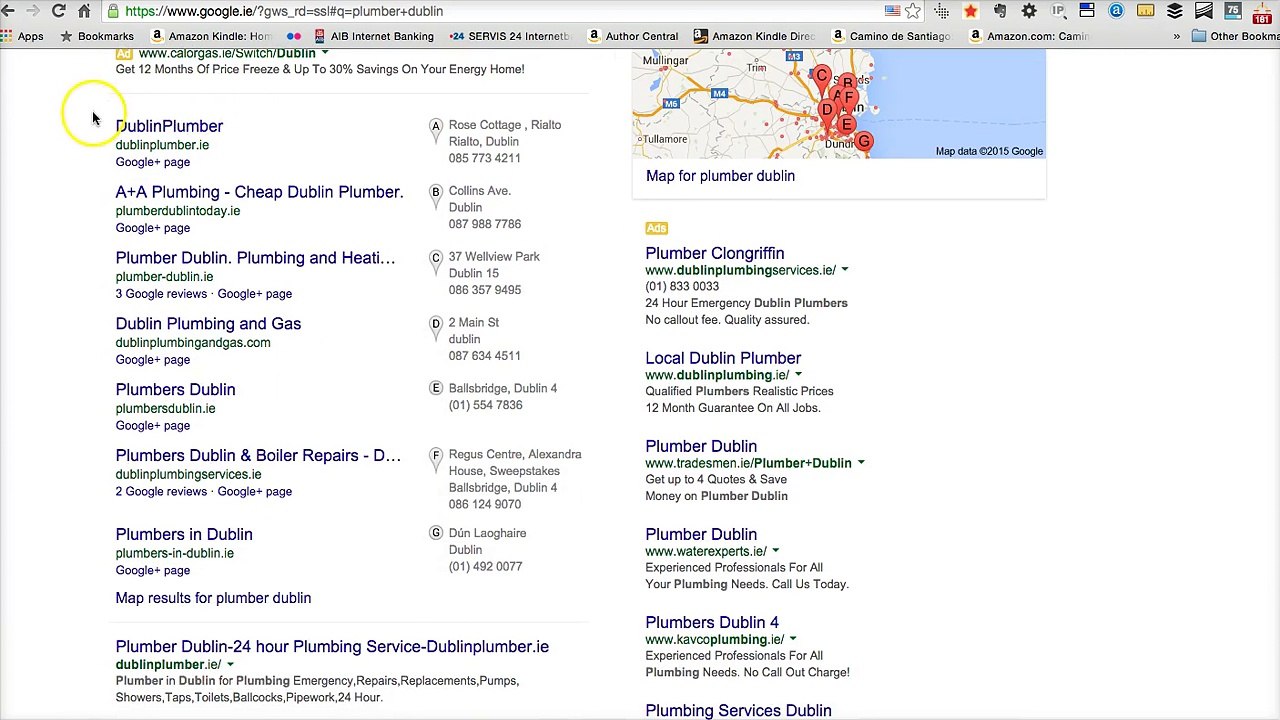Open the Dublin Plumbing and Gas result
1280x720 pixels.
coord(208,324)
